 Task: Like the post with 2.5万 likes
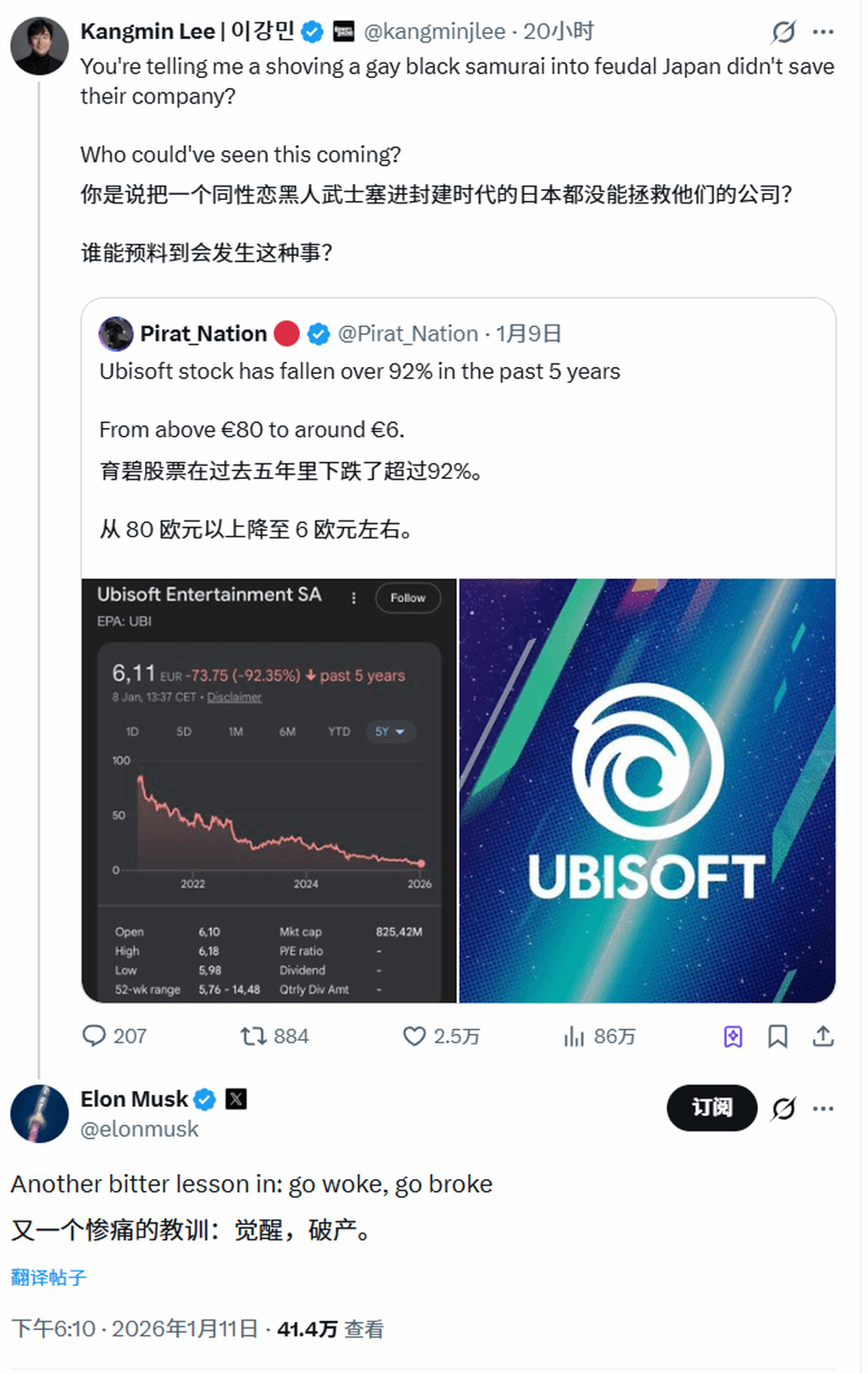414,1036
